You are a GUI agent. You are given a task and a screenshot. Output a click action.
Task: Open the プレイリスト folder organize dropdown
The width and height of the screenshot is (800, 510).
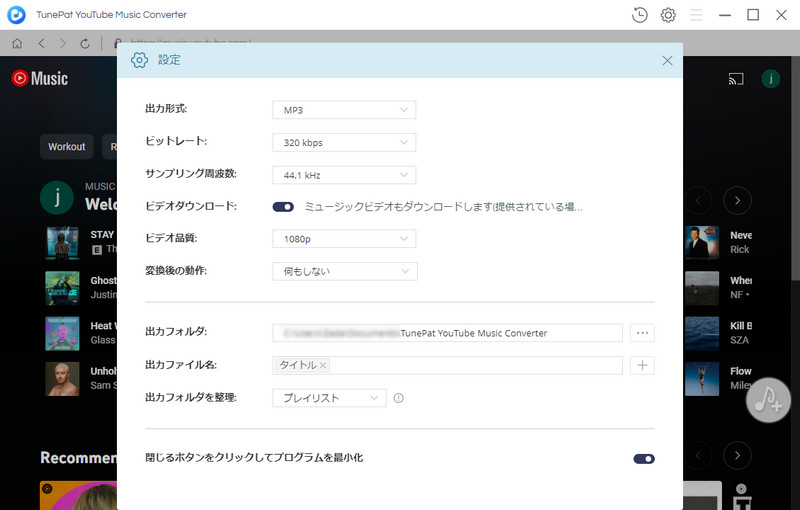pyautogui.click(x=329, y=398)
